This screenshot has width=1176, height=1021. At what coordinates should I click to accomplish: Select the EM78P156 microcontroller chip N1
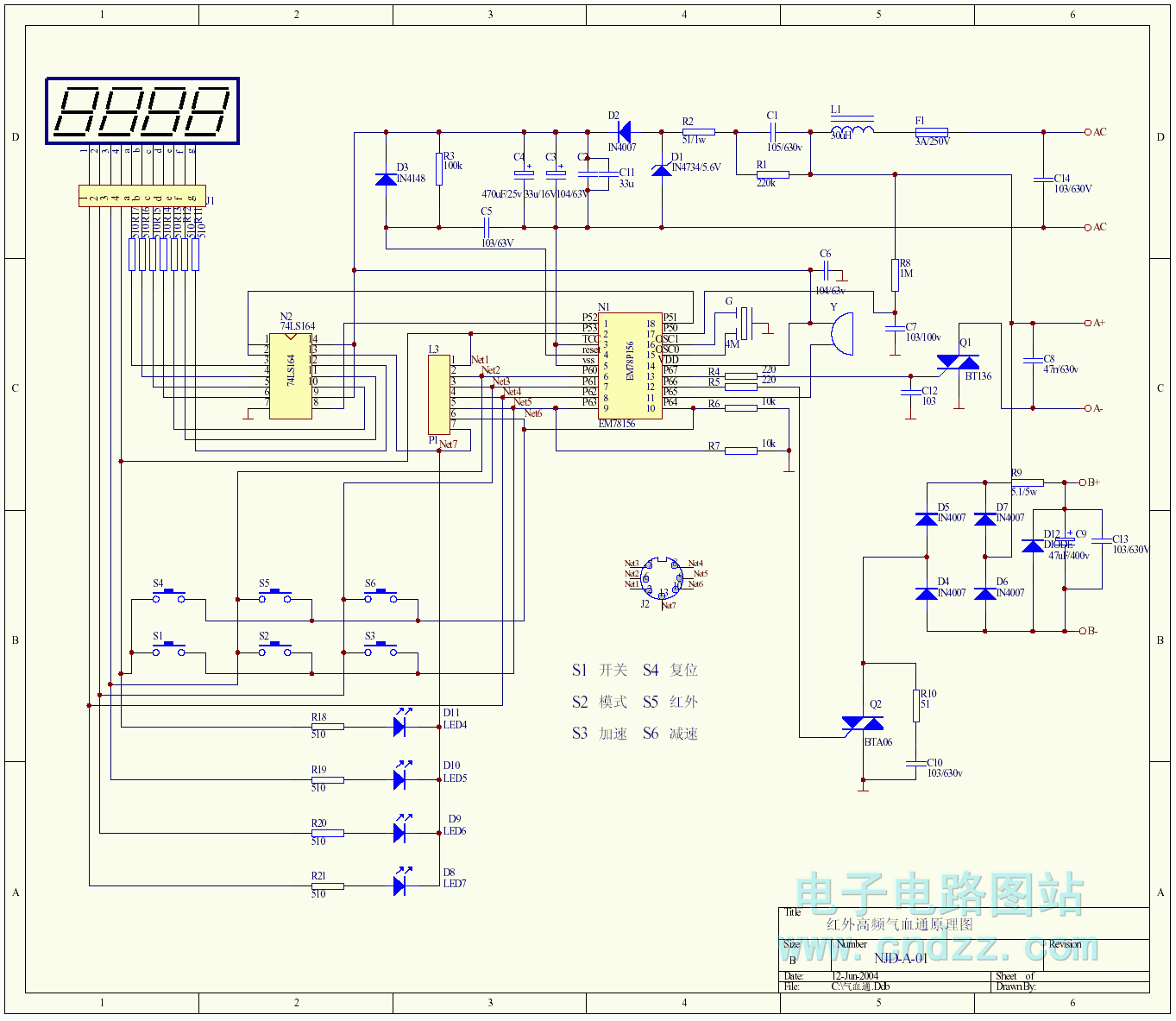tap(630, 366)
